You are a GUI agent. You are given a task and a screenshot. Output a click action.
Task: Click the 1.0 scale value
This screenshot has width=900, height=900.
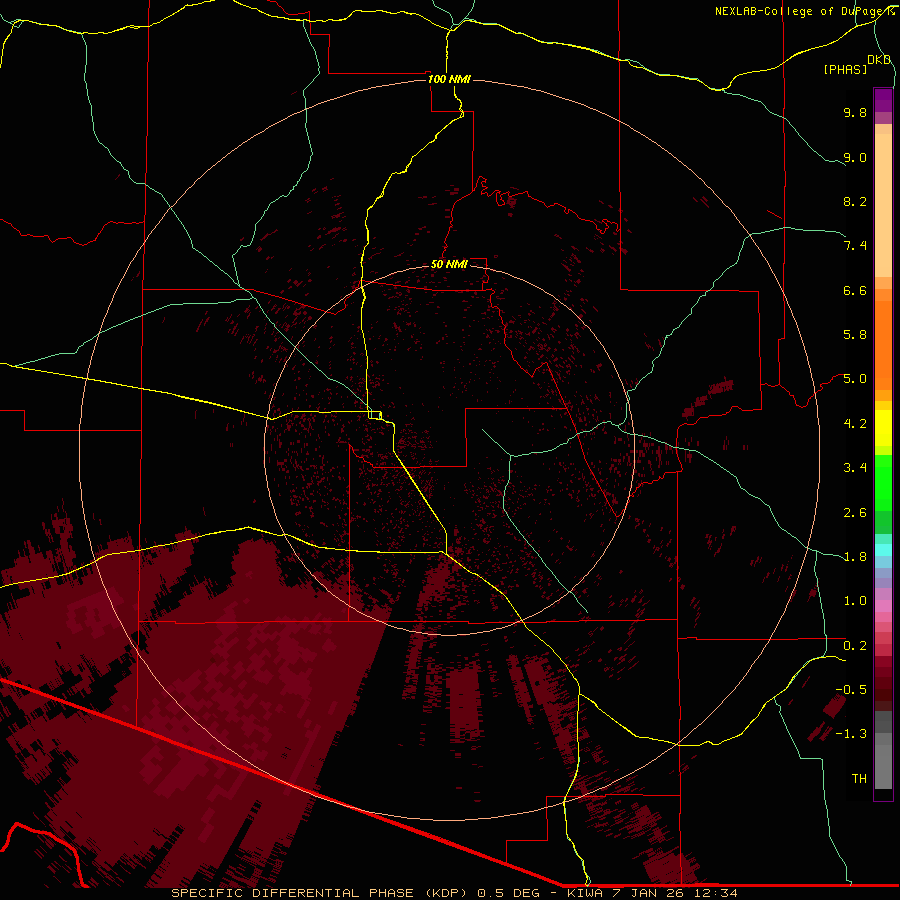coord(855,601)
